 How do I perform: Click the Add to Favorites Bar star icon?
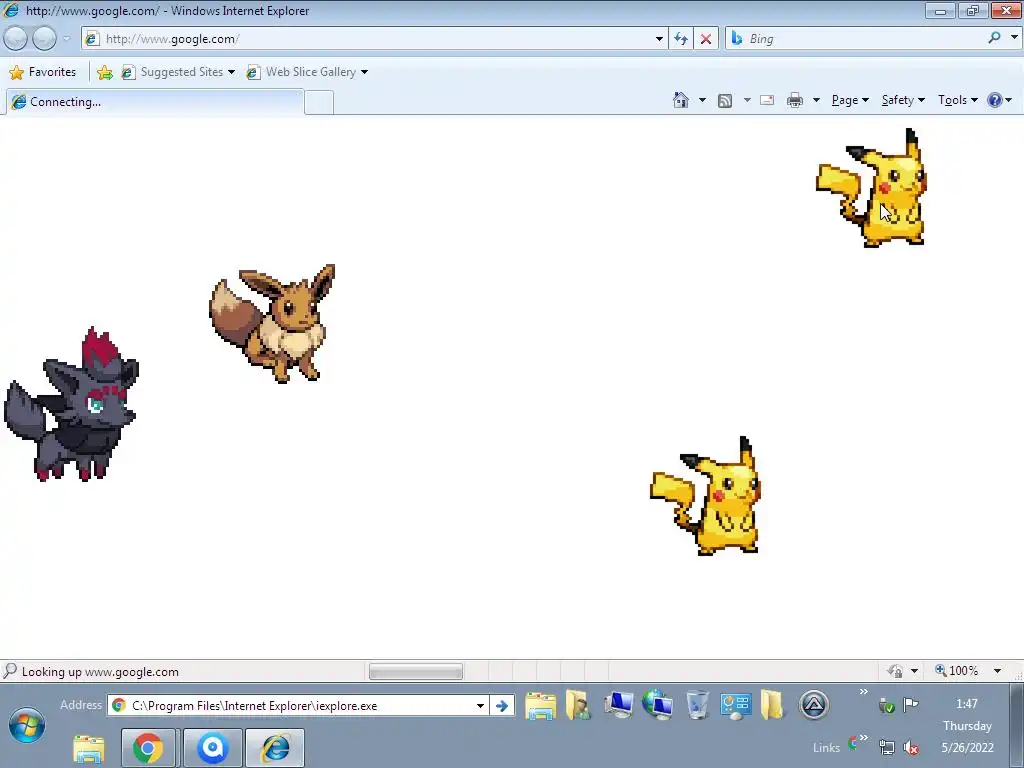(x=104, y=72)
